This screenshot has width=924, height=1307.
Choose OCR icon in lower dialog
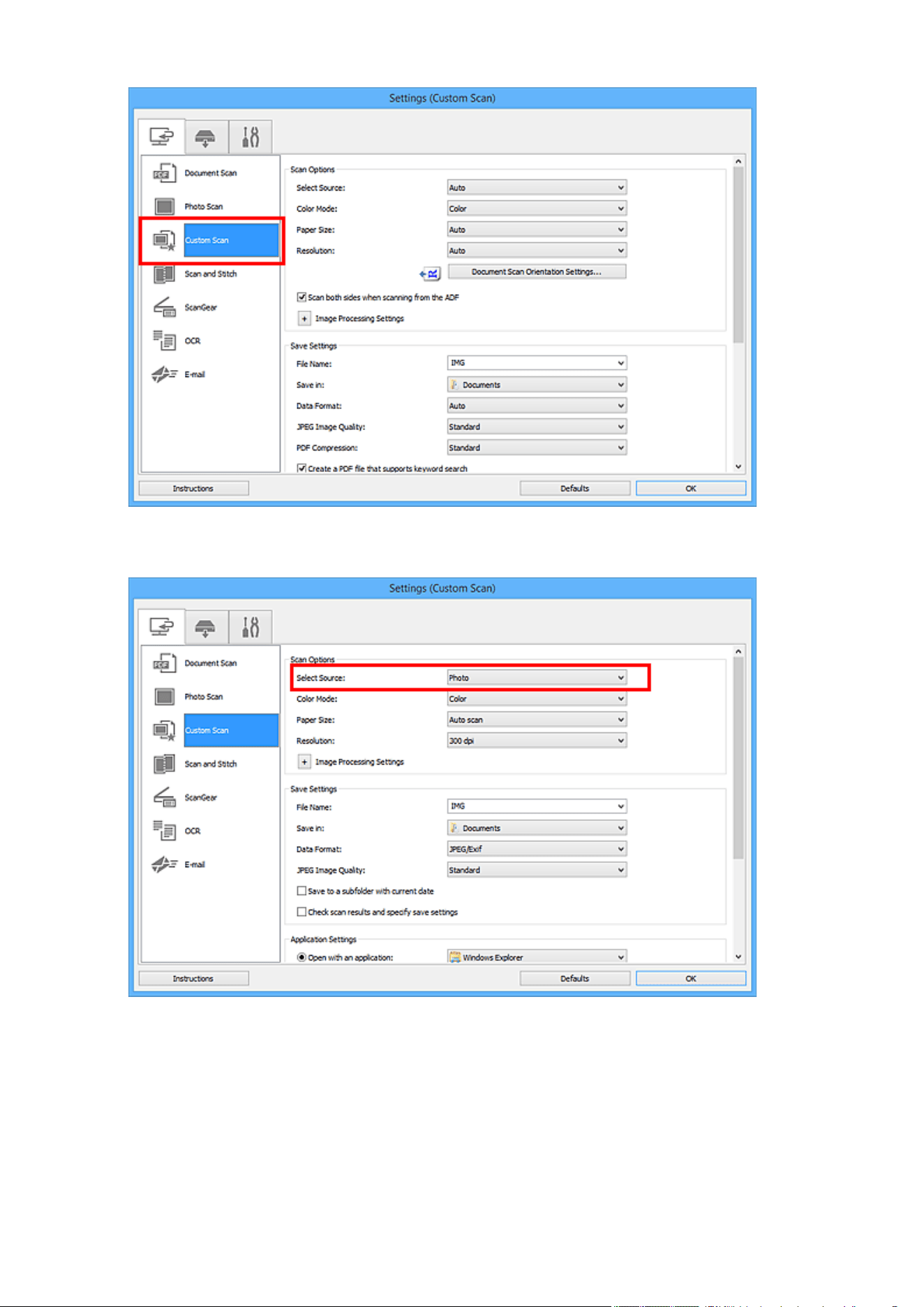point(164,830)
